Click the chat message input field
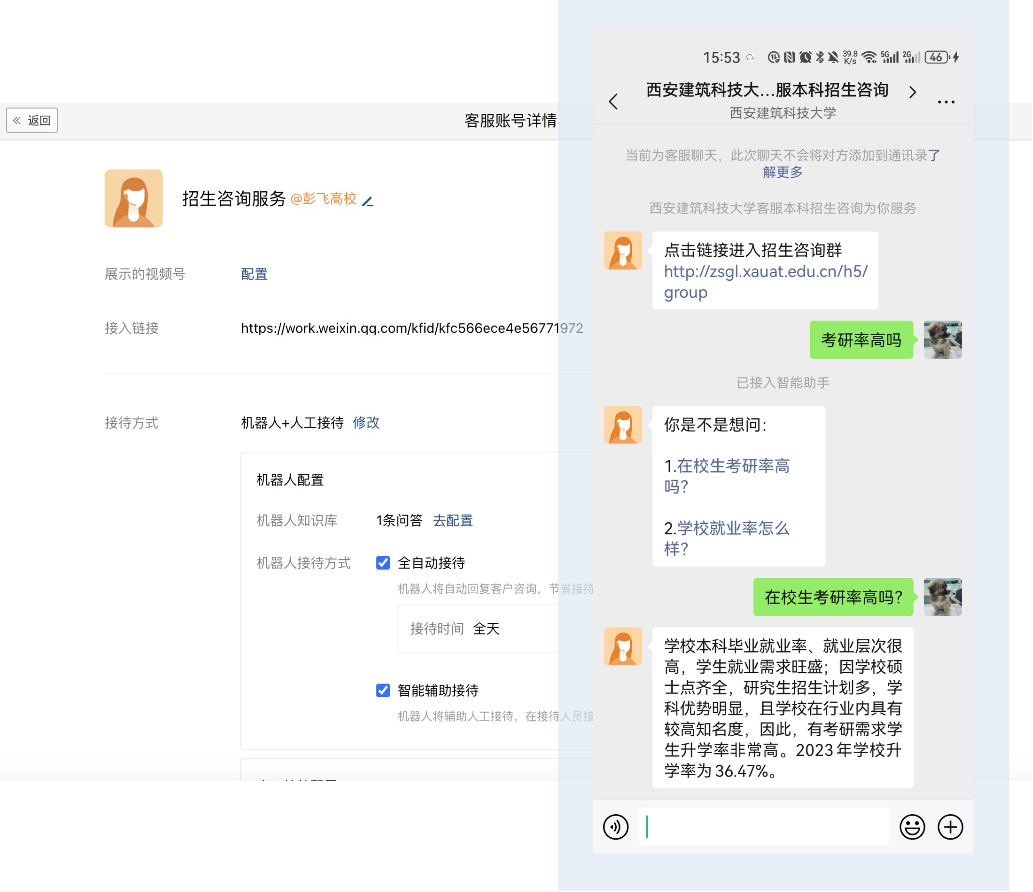The image size is (1033, 892). pyautogui.click(x=763, y=826)
